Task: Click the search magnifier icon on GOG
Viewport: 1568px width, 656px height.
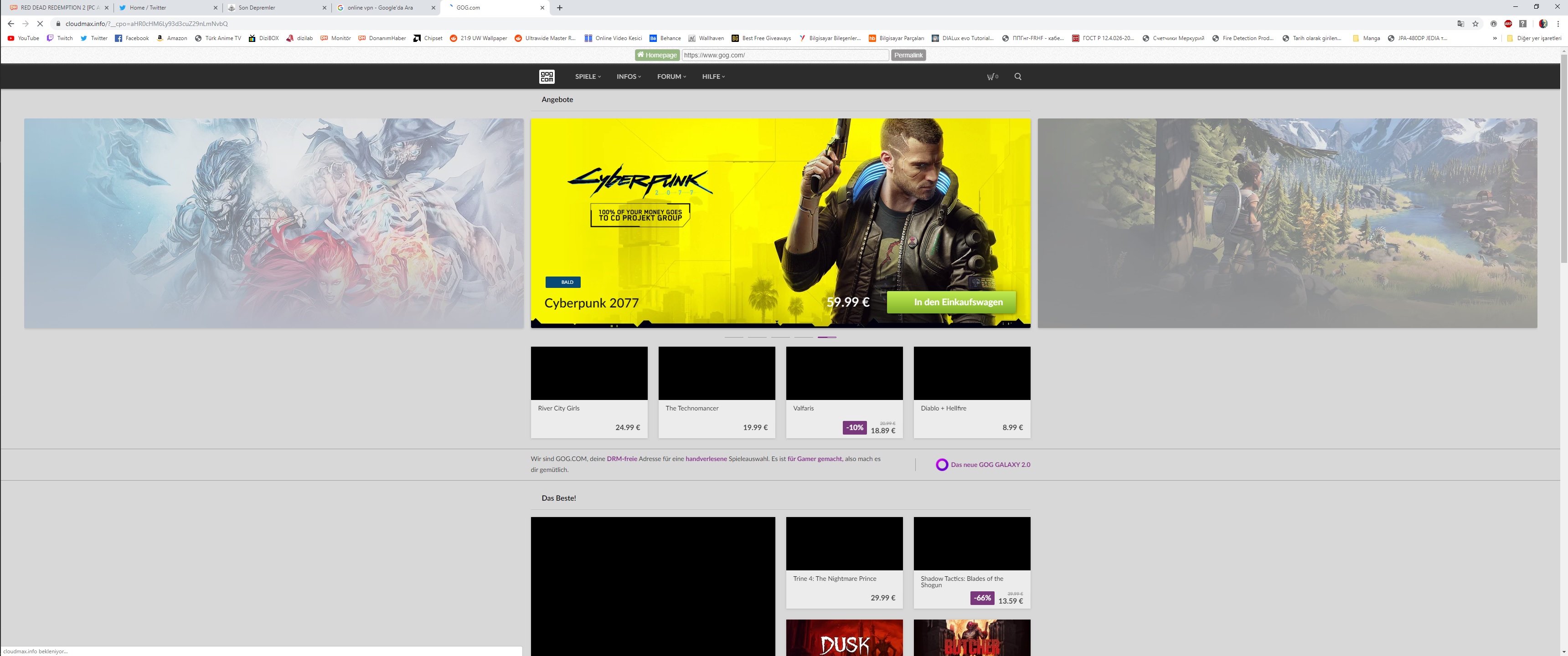Action: pyautogui.click(x=1018, y=77)
